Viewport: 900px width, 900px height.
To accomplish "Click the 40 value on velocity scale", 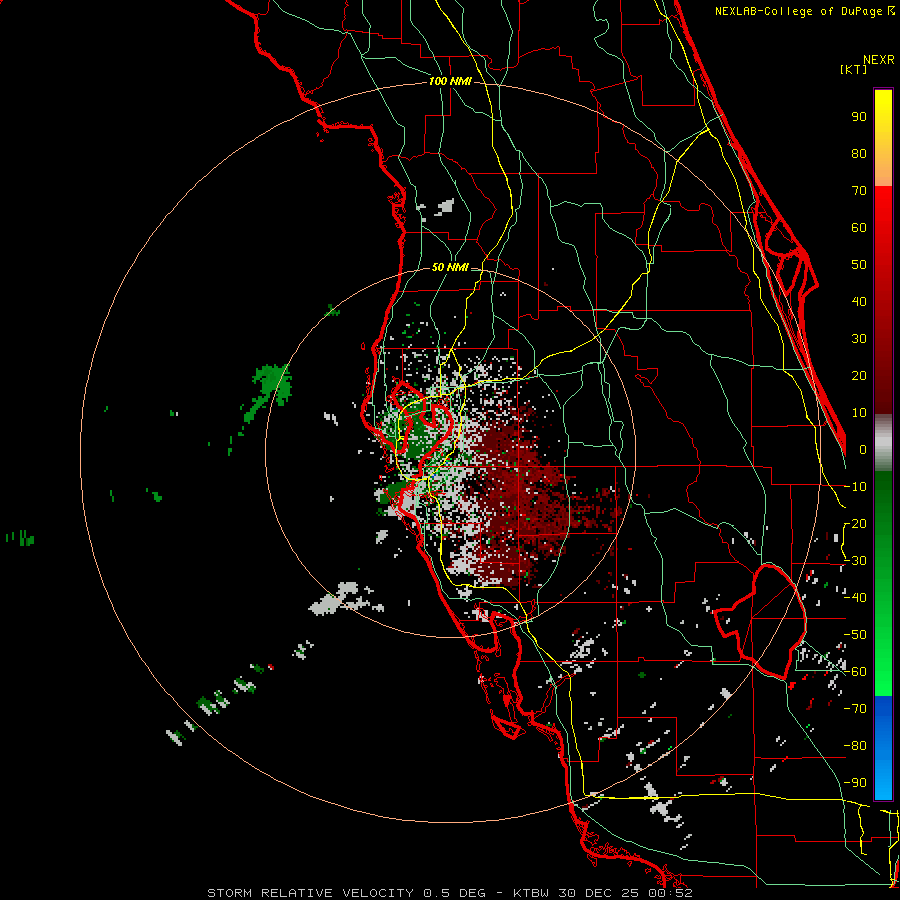I will point(859,302).
